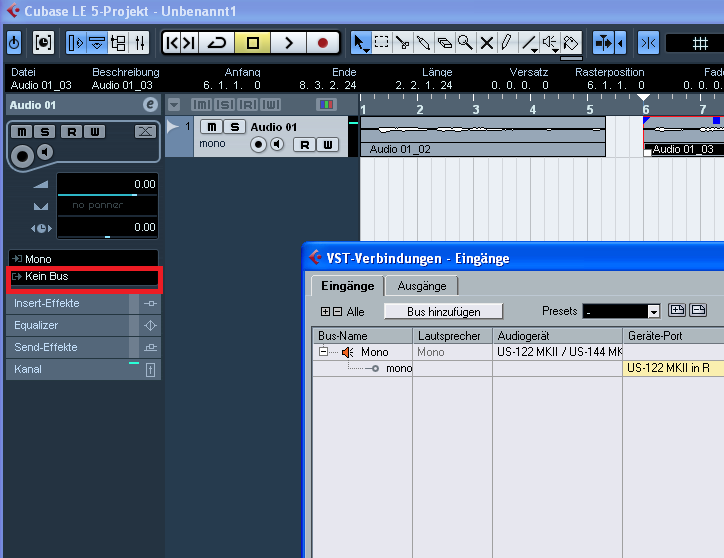Switch to the Eingänge tab
The image size is (724, 558).
tap(347, 286)
